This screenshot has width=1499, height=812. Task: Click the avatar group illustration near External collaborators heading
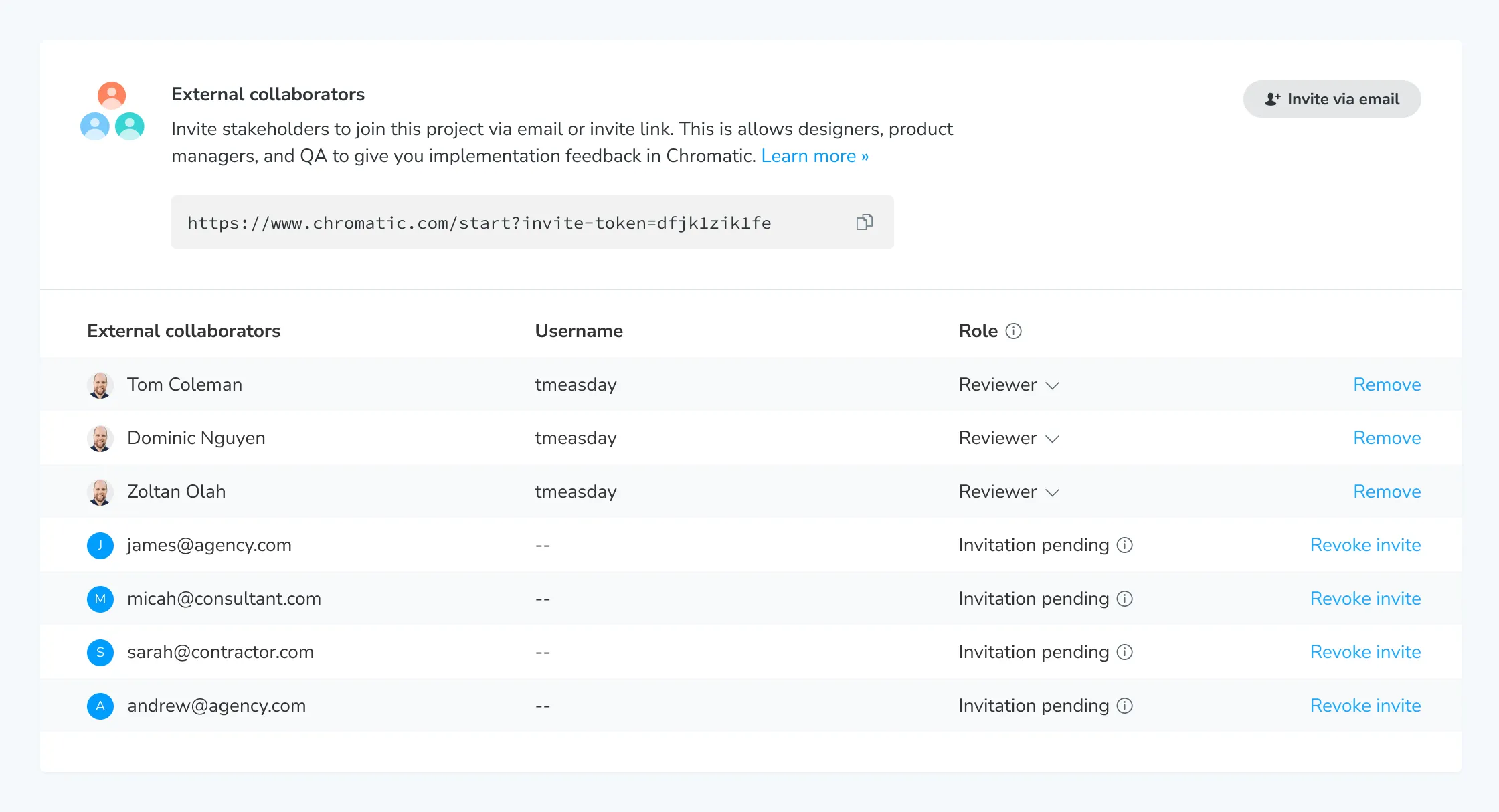(112, 110)
